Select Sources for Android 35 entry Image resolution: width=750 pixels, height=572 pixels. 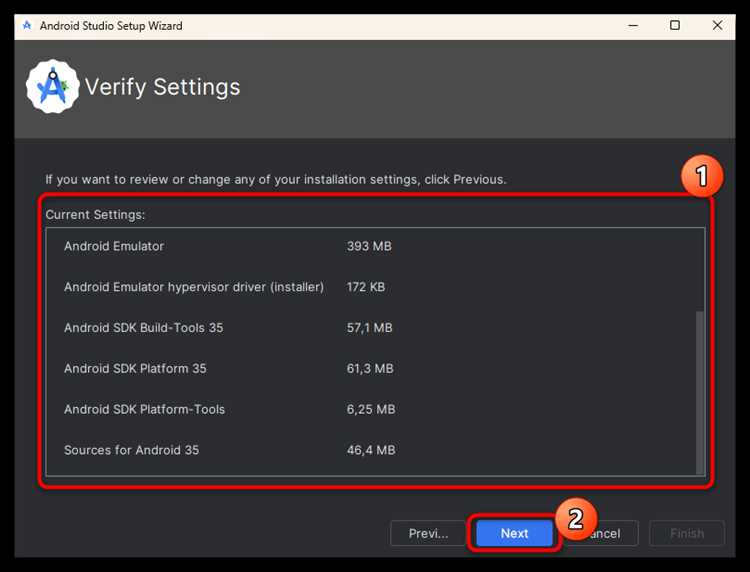point(375,450)
